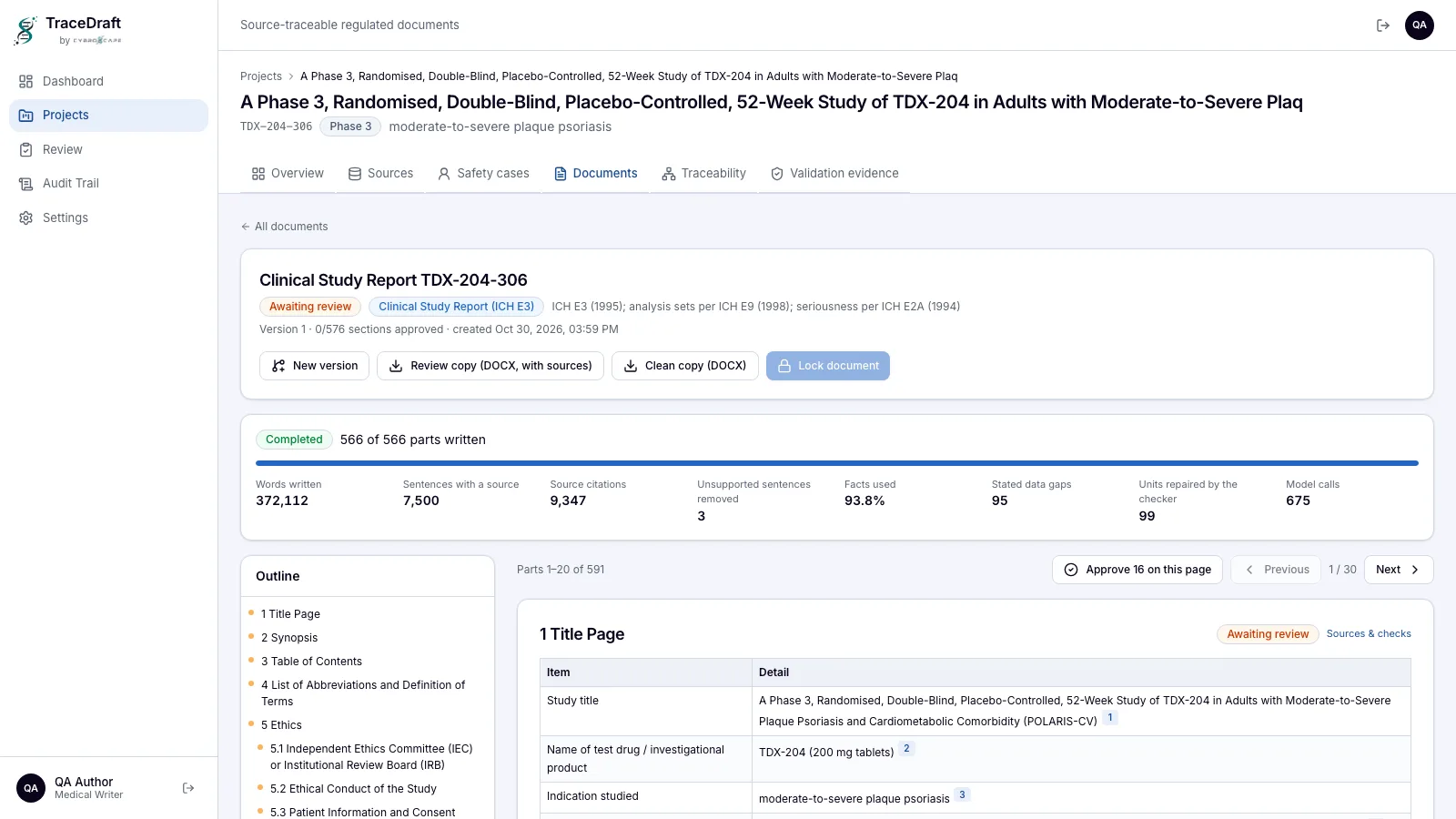1456x819 pixels.
Task: Open Sources & checks for Title Page
Action: tap(1369, 634)
